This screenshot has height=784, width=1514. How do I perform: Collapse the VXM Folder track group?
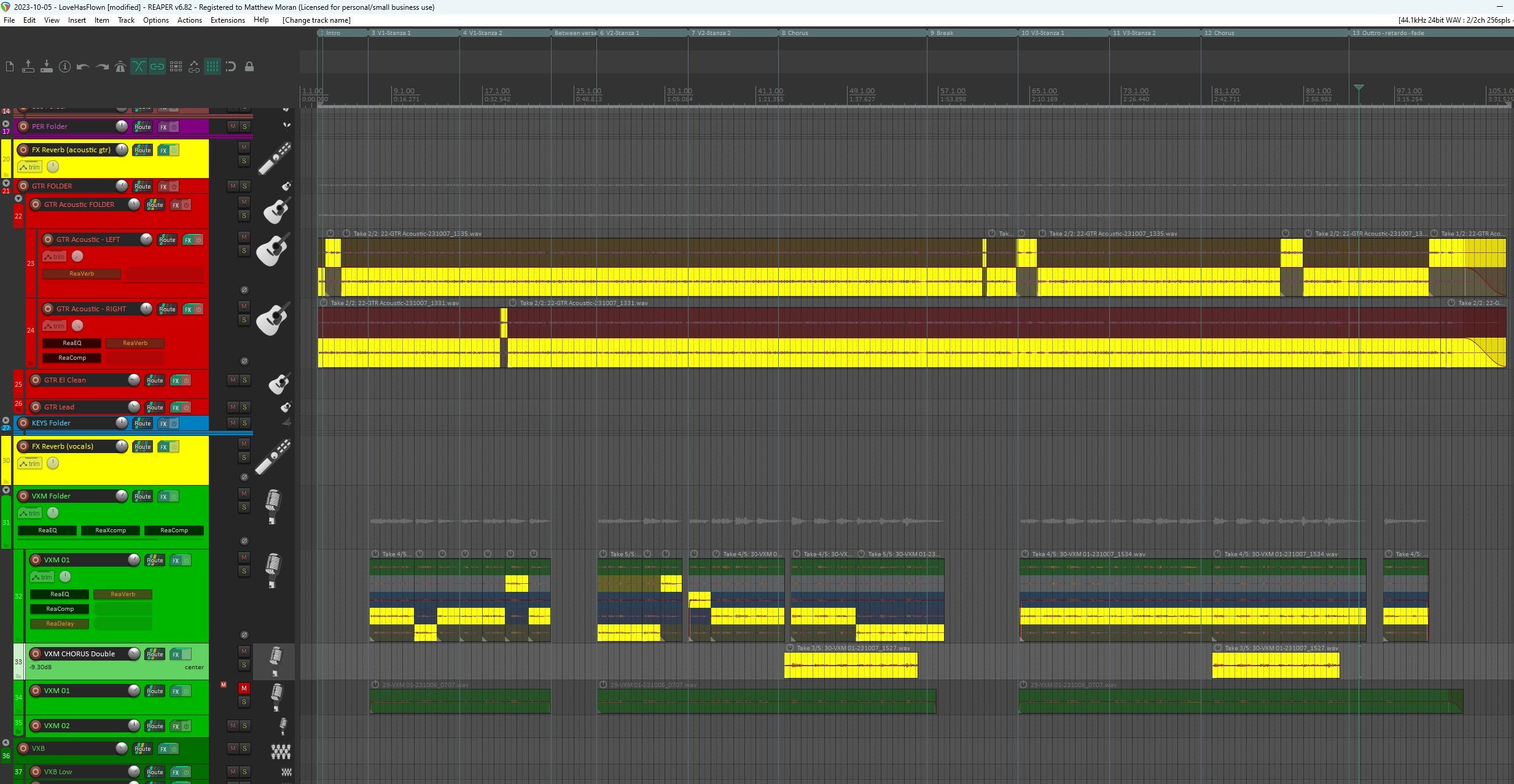[x=6, y=490]
